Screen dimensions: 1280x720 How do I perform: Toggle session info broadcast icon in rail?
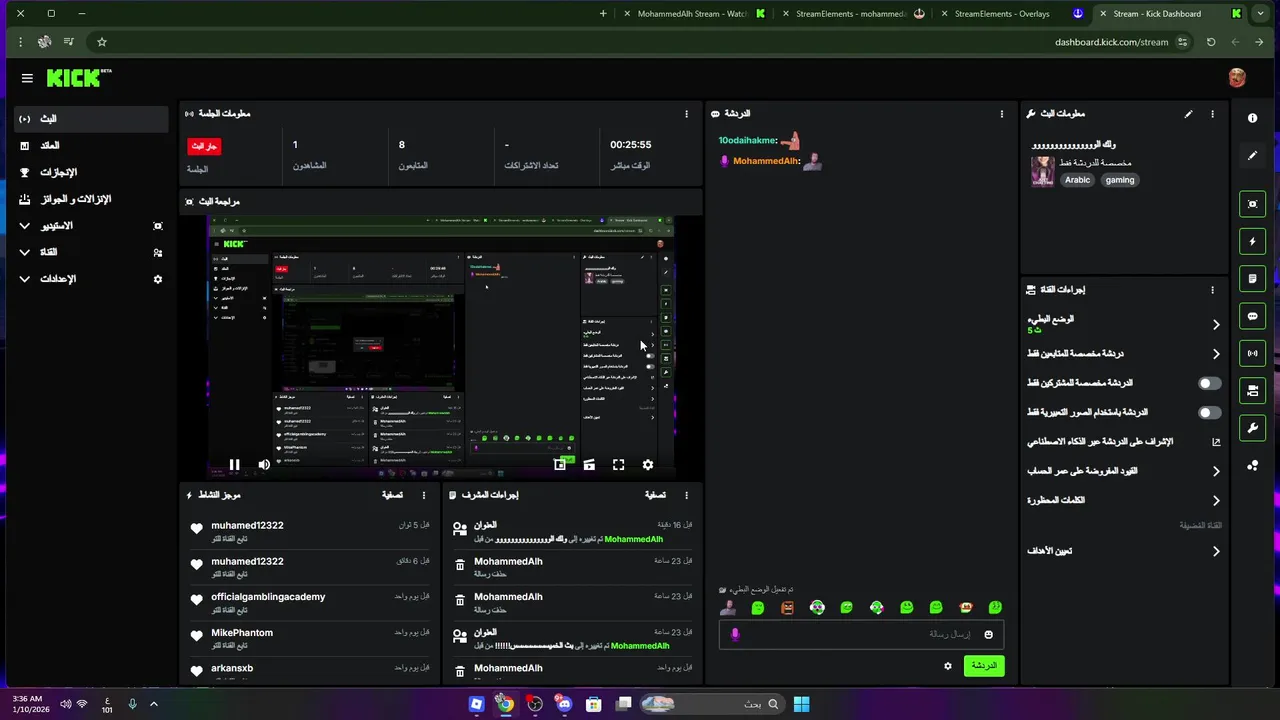point(1252,353)
